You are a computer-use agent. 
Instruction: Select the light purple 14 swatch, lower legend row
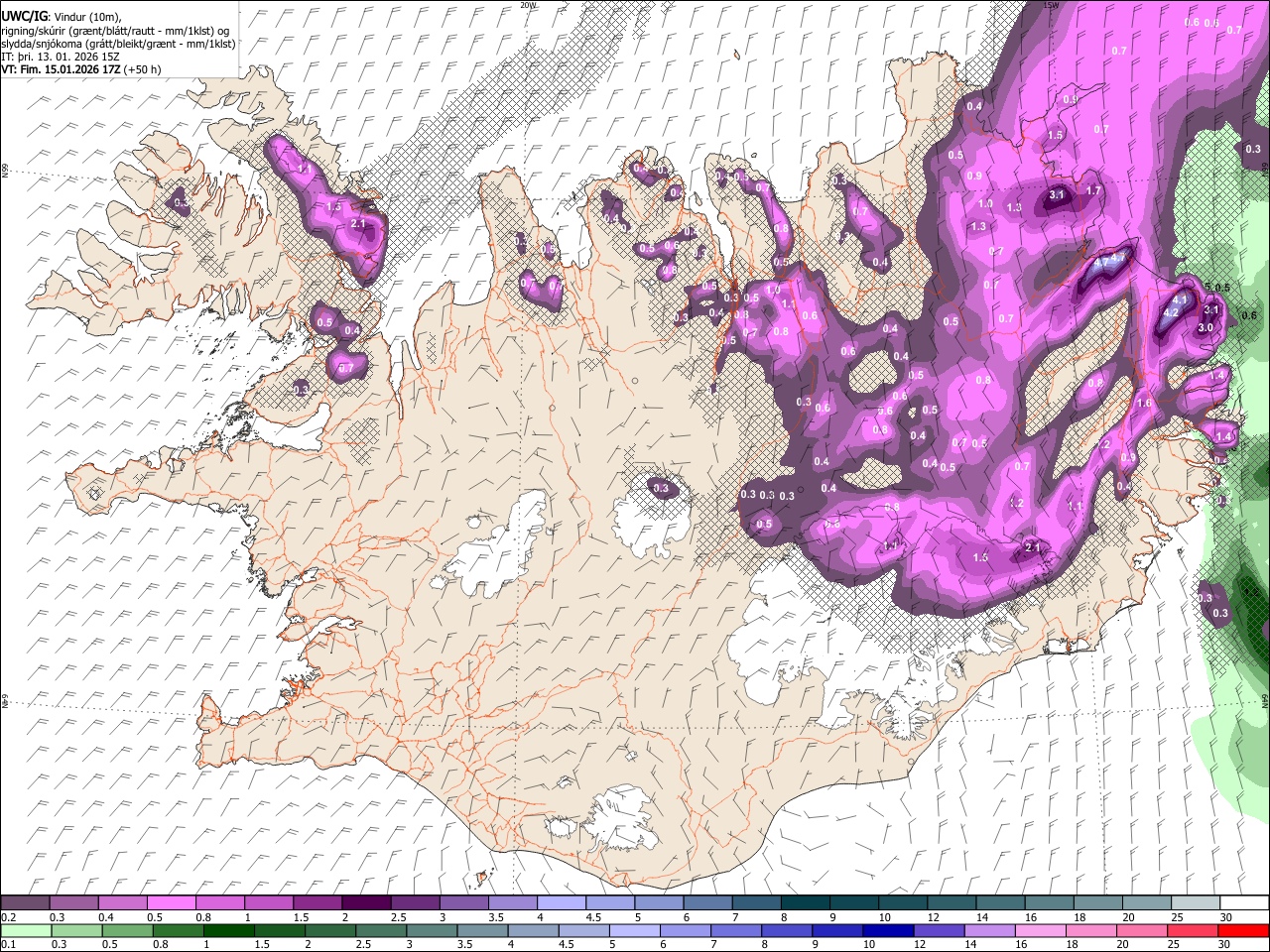(x=989, y=930)
